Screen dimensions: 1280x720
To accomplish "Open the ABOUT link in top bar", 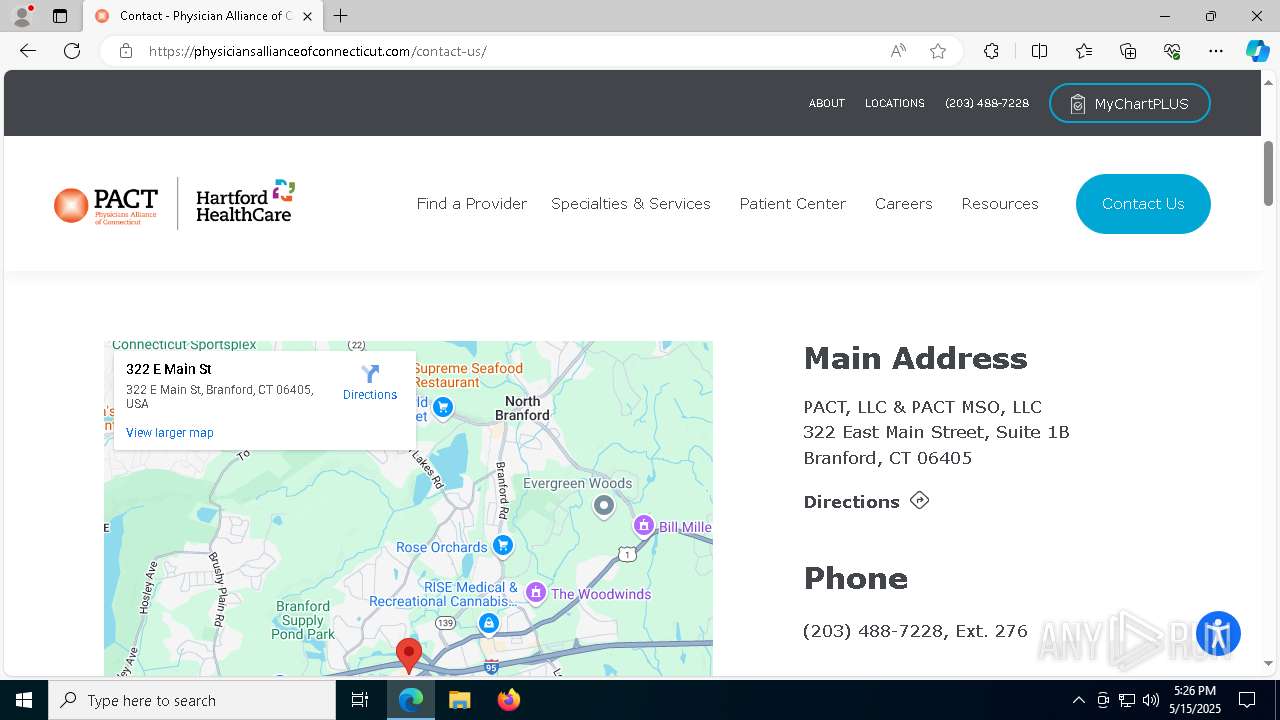I will tap(827, 103).
